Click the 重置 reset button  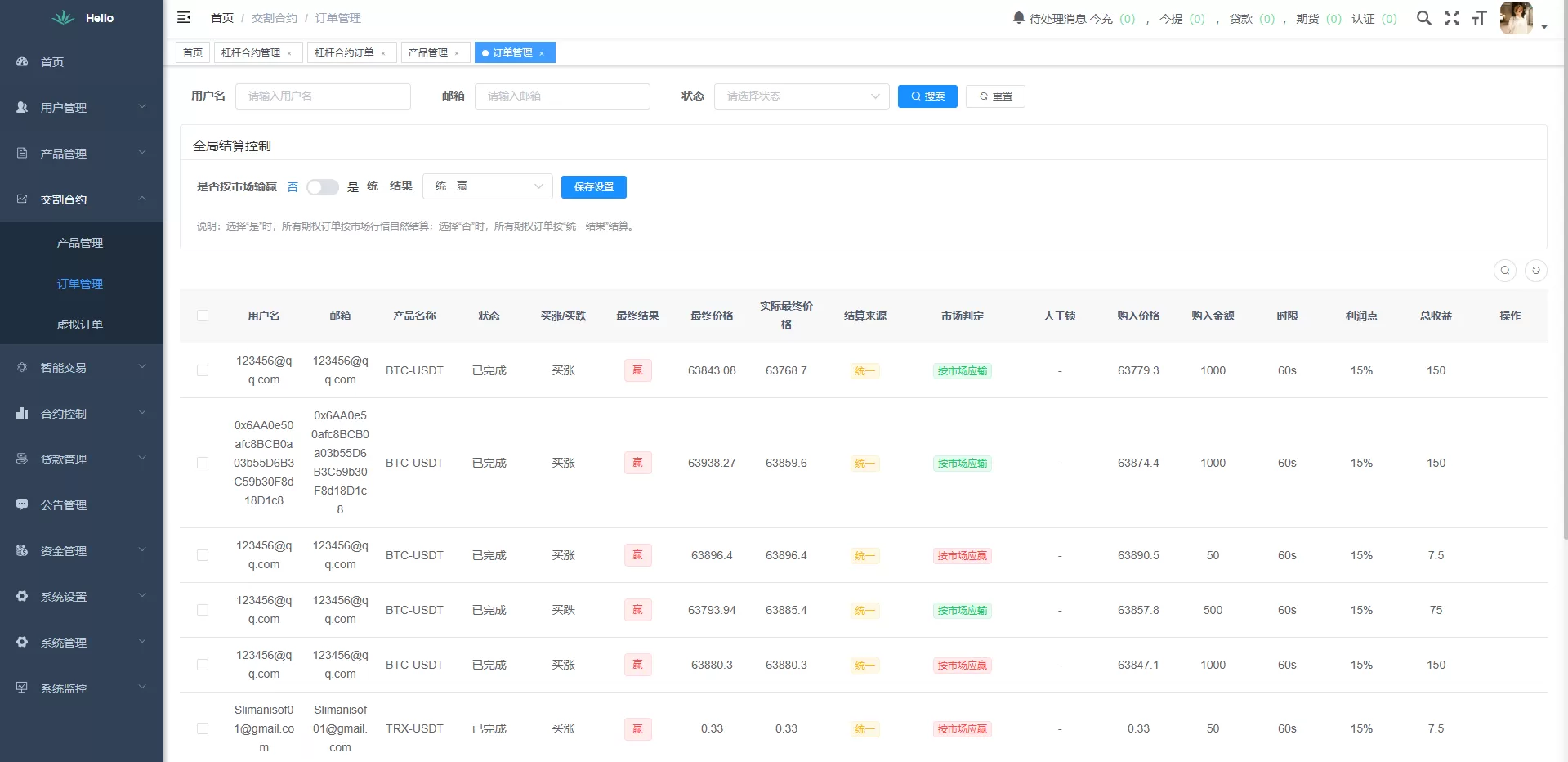995,96
